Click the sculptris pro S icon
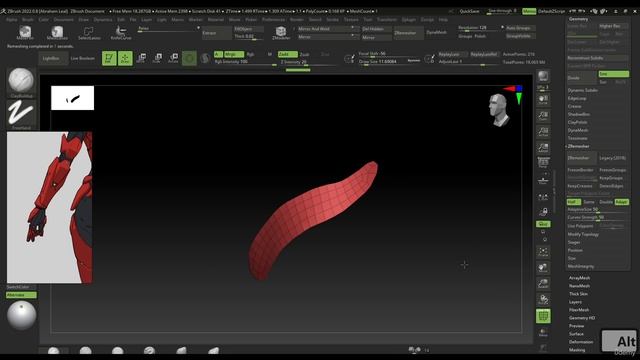 tap(205, 58)
